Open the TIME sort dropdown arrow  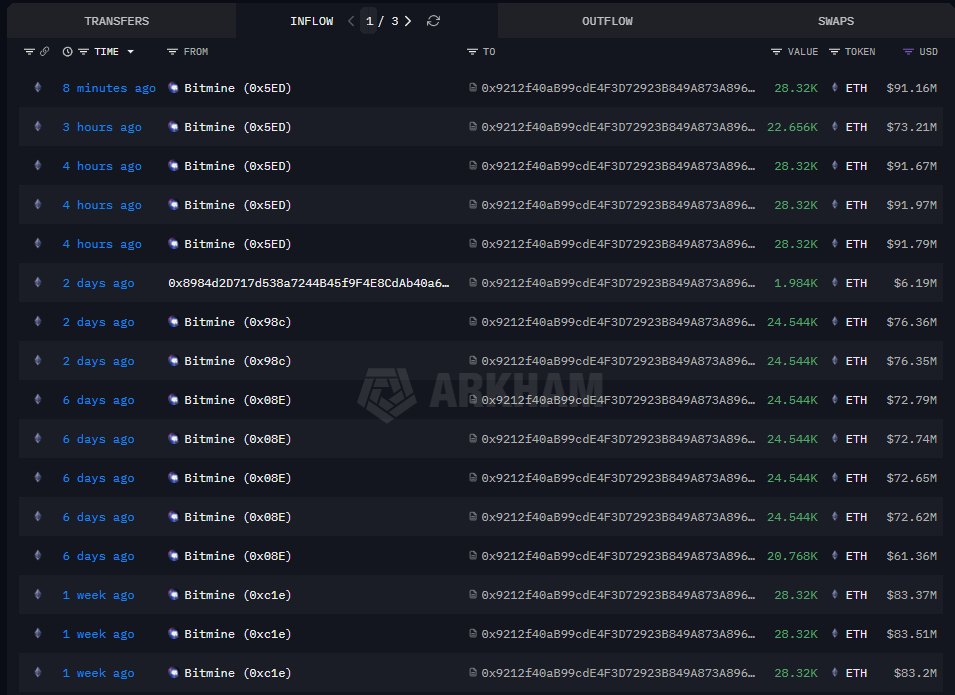click(130, 52)
